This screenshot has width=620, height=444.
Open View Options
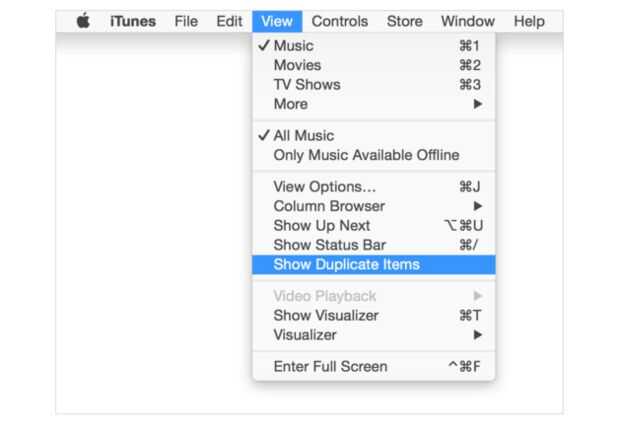point(324,187)
